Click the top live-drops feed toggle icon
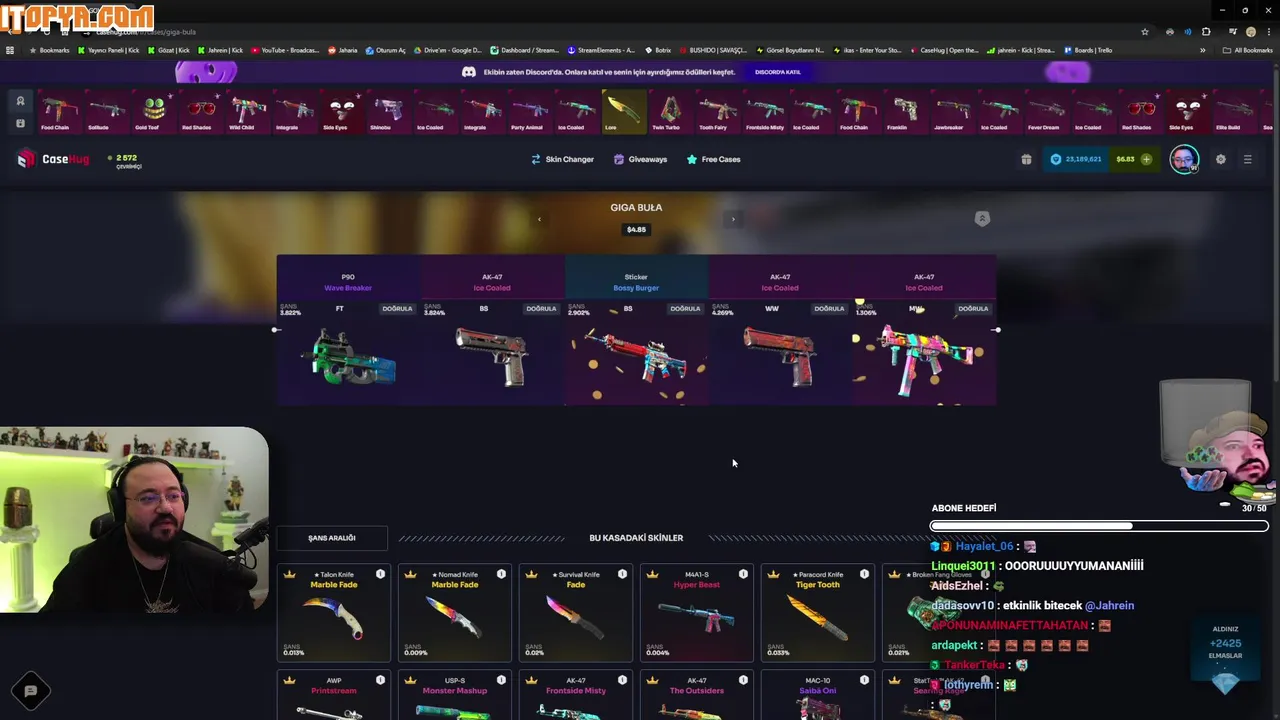Viewport: 1280px width, 720px height. pos(20,101)
